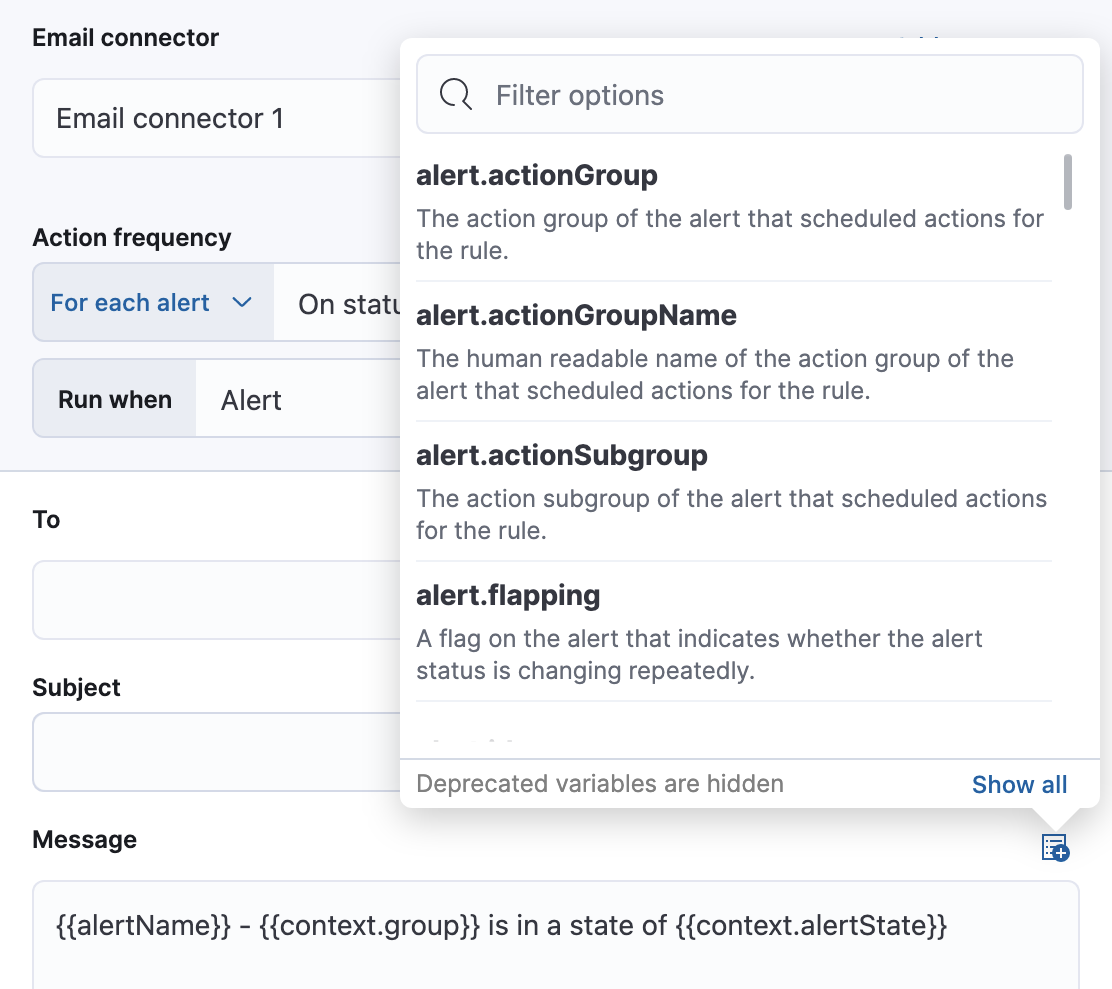Open the Run when Alert dropdown

300,400
